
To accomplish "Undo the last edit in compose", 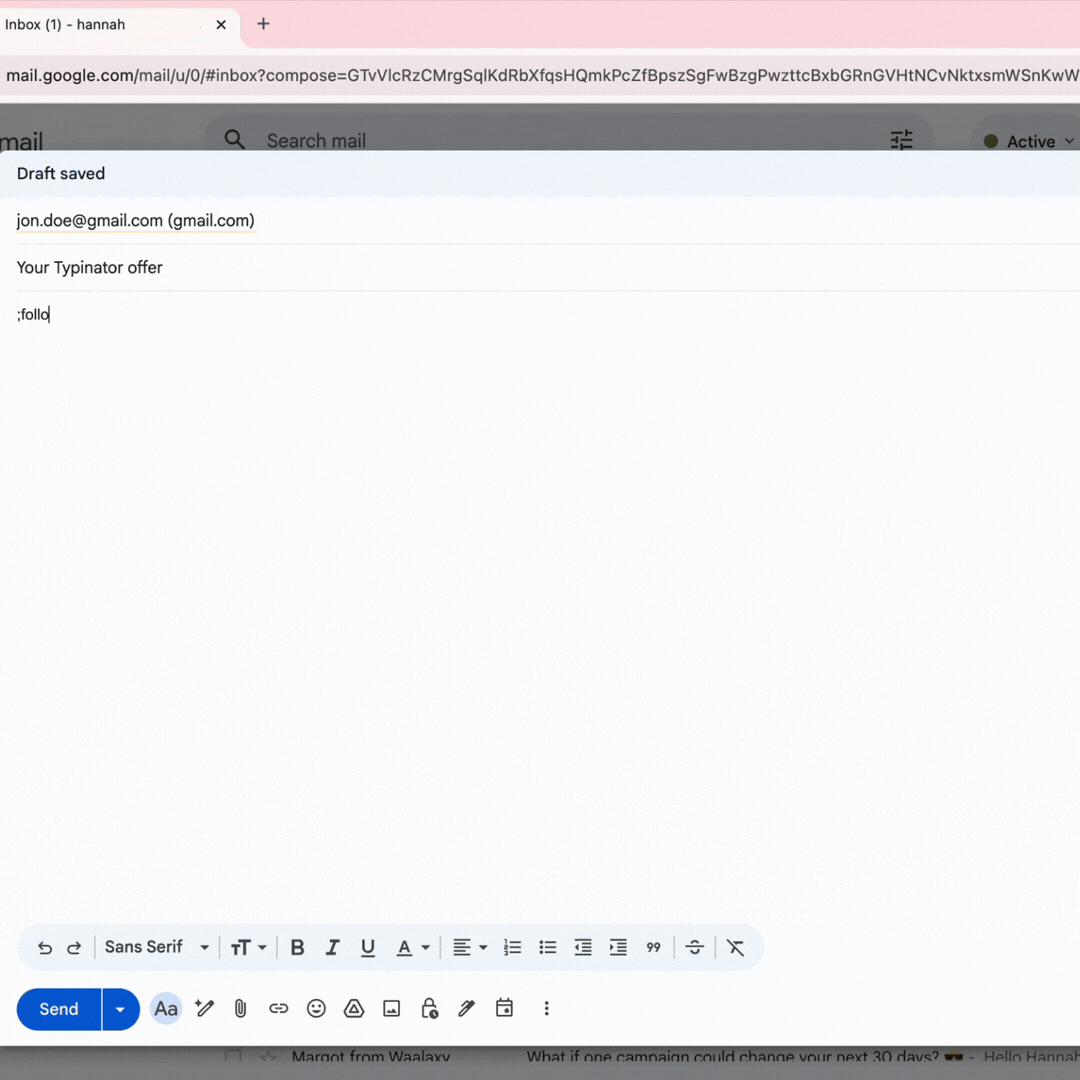I will click(45, 948).
